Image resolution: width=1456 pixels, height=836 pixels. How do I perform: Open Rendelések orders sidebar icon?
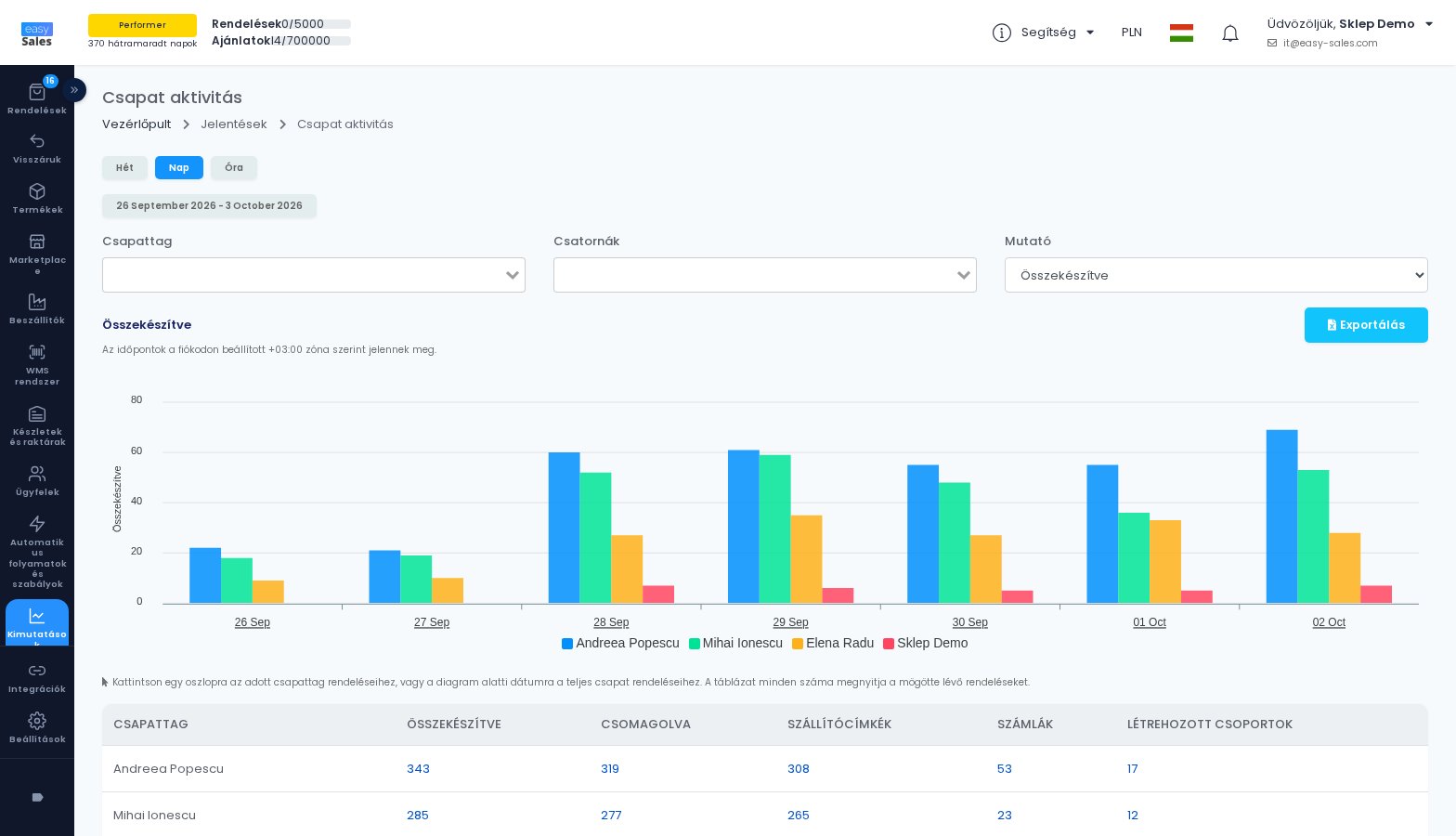(37, 92)
